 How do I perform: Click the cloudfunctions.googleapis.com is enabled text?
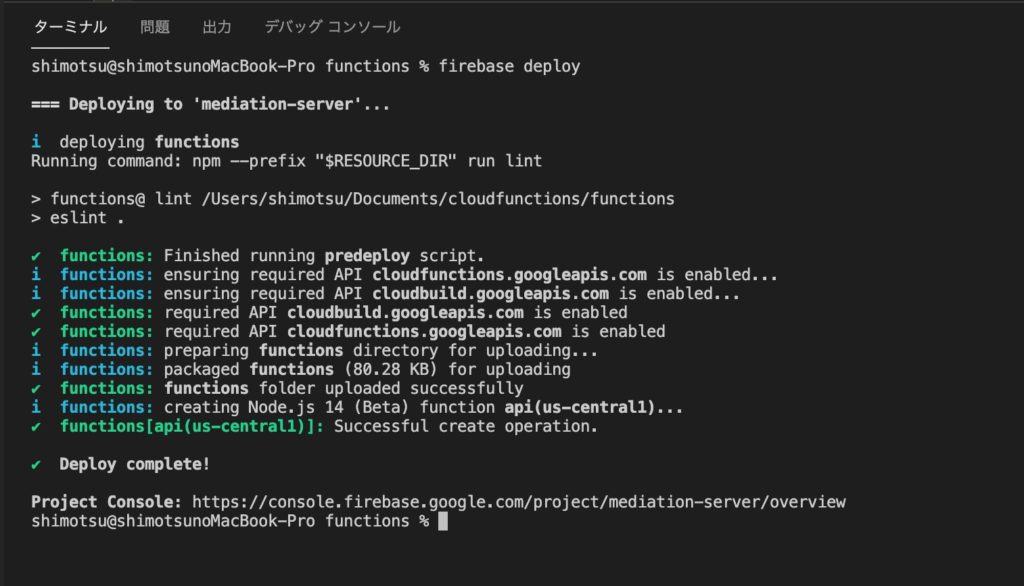[x=476, y=331]
